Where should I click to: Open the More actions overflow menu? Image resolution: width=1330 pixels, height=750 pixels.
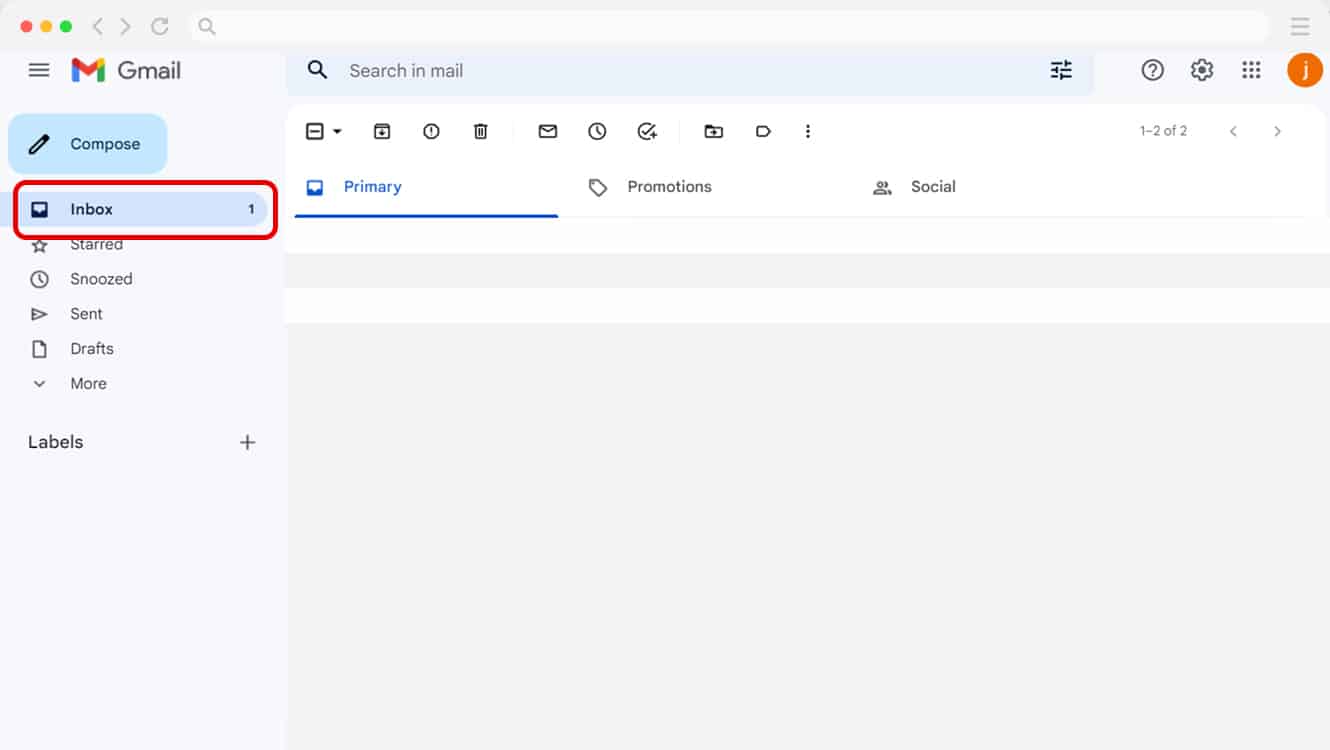click(808, 131)
